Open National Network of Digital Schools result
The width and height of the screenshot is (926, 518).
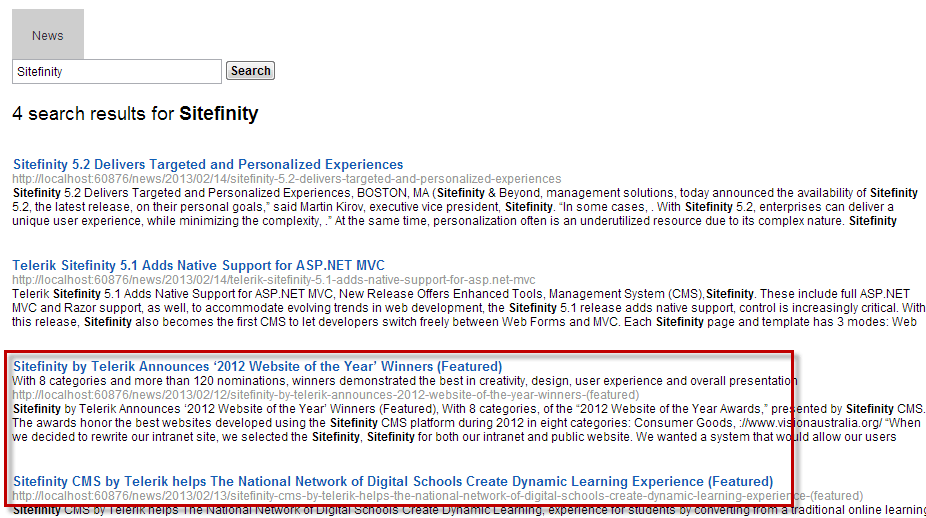pos(393,481)
